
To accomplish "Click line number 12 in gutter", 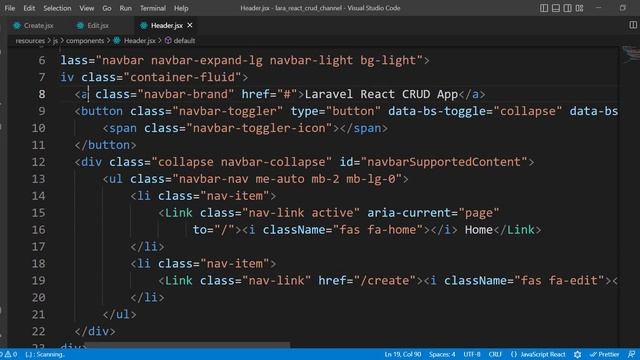I will 38,162.
